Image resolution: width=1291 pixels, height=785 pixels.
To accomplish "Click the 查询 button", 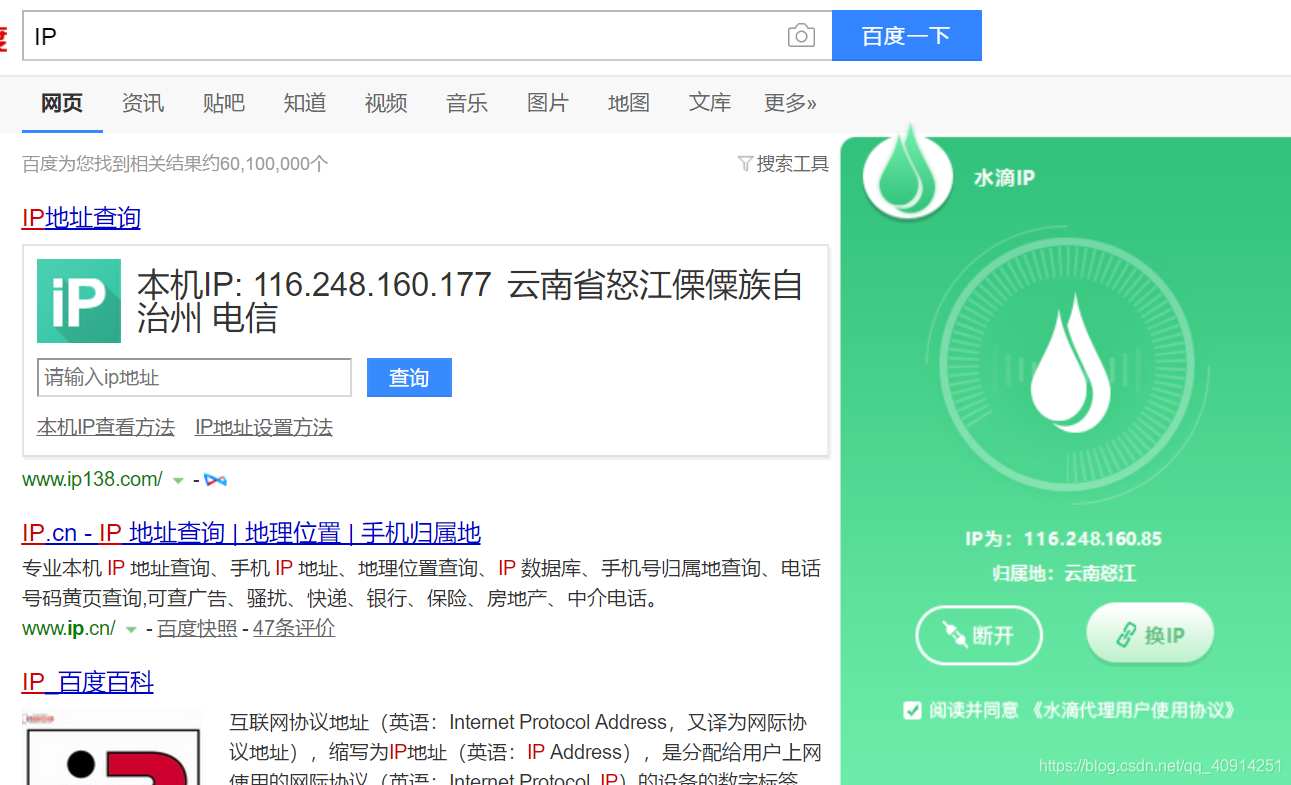I will point(409,378).
